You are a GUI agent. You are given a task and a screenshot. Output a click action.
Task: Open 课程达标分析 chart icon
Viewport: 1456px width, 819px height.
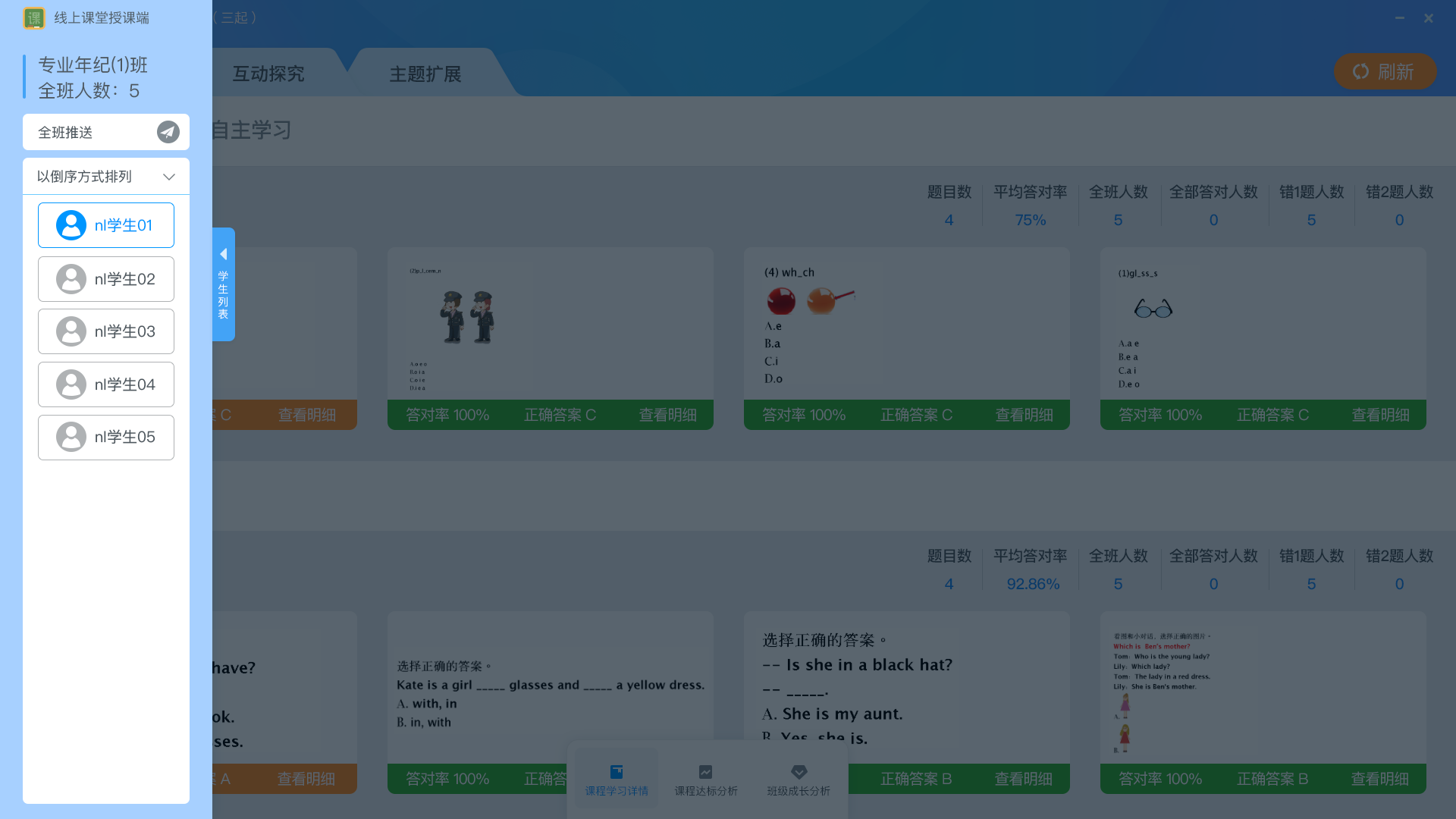tap(705, 772)
